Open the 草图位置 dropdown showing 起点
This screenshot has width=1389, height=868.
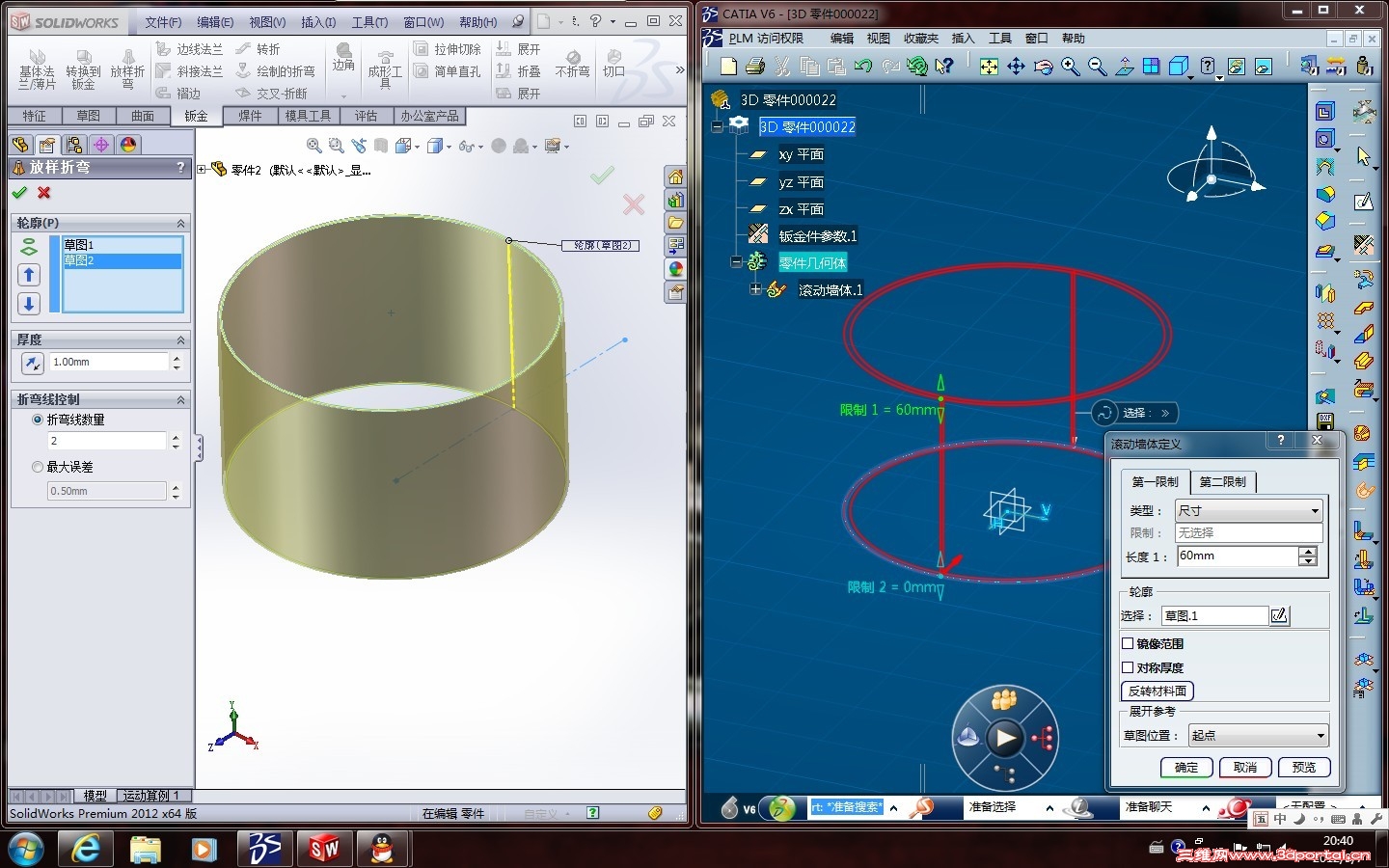(1258, 735)
